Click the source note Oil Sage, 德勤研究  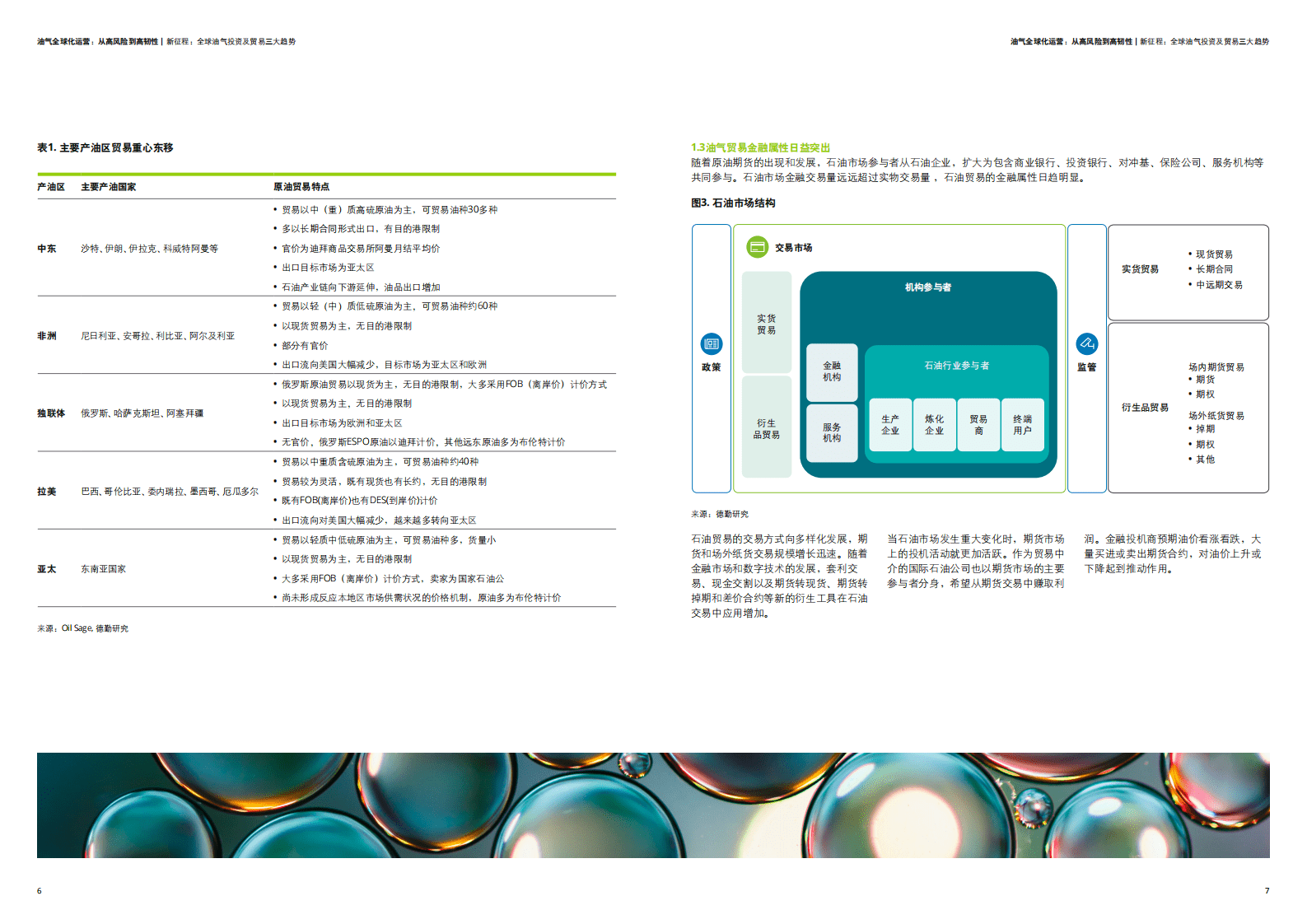coord(82,628)
